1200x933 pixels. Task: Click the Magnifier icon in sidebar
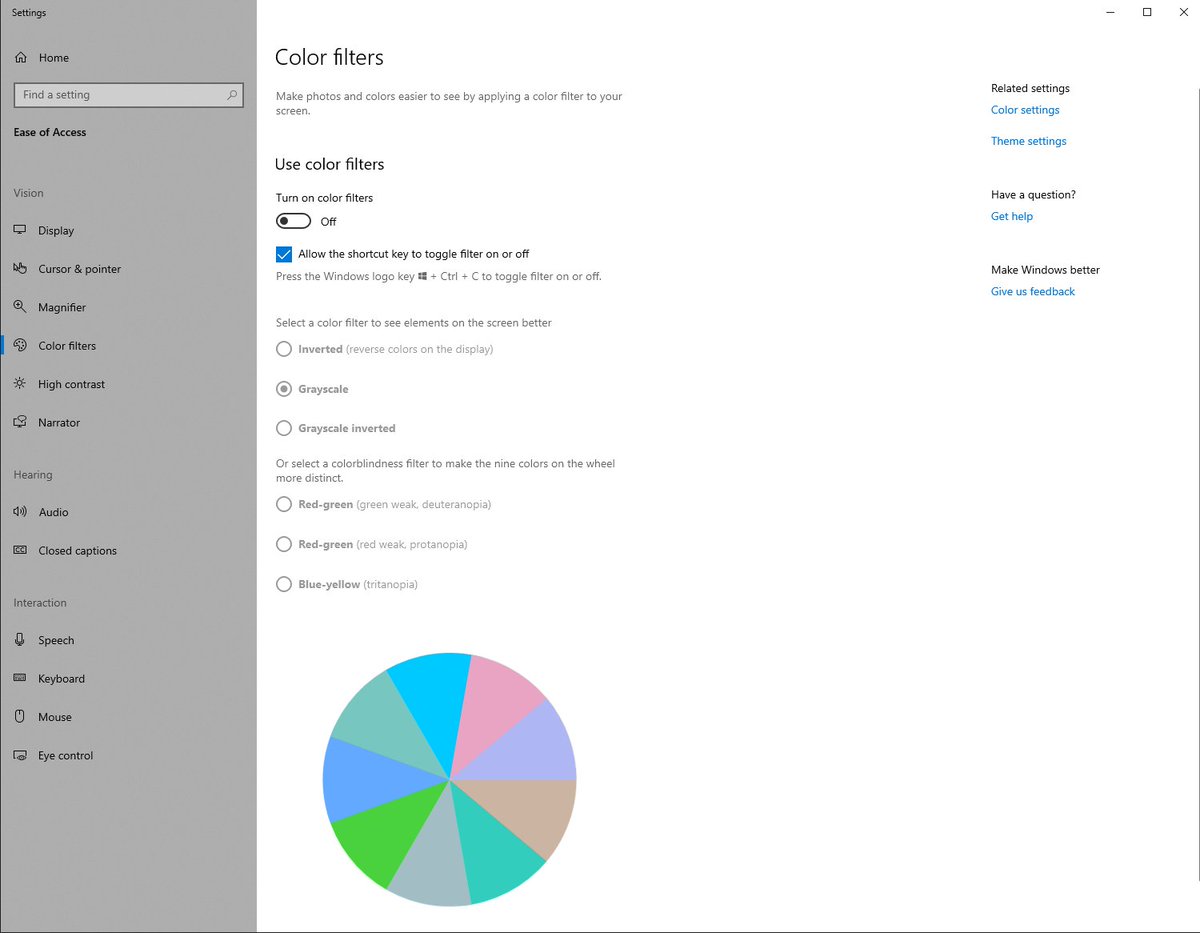[x=20, y=307]
